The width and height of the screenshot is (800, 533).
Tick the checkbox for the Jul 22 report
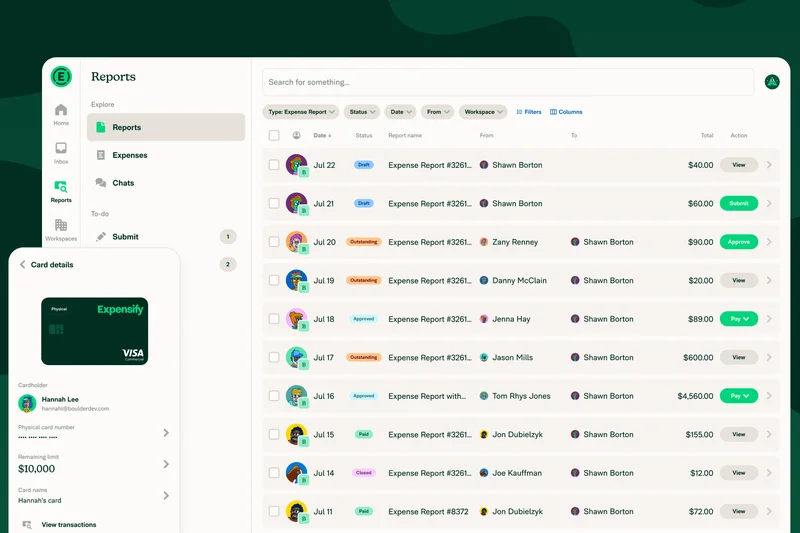(274, 165)
